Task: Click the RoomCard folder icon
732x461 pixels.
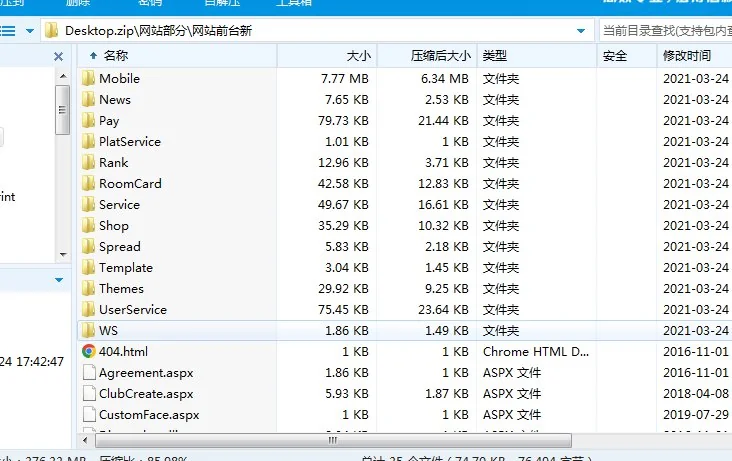Action: [x=88, y=184]
